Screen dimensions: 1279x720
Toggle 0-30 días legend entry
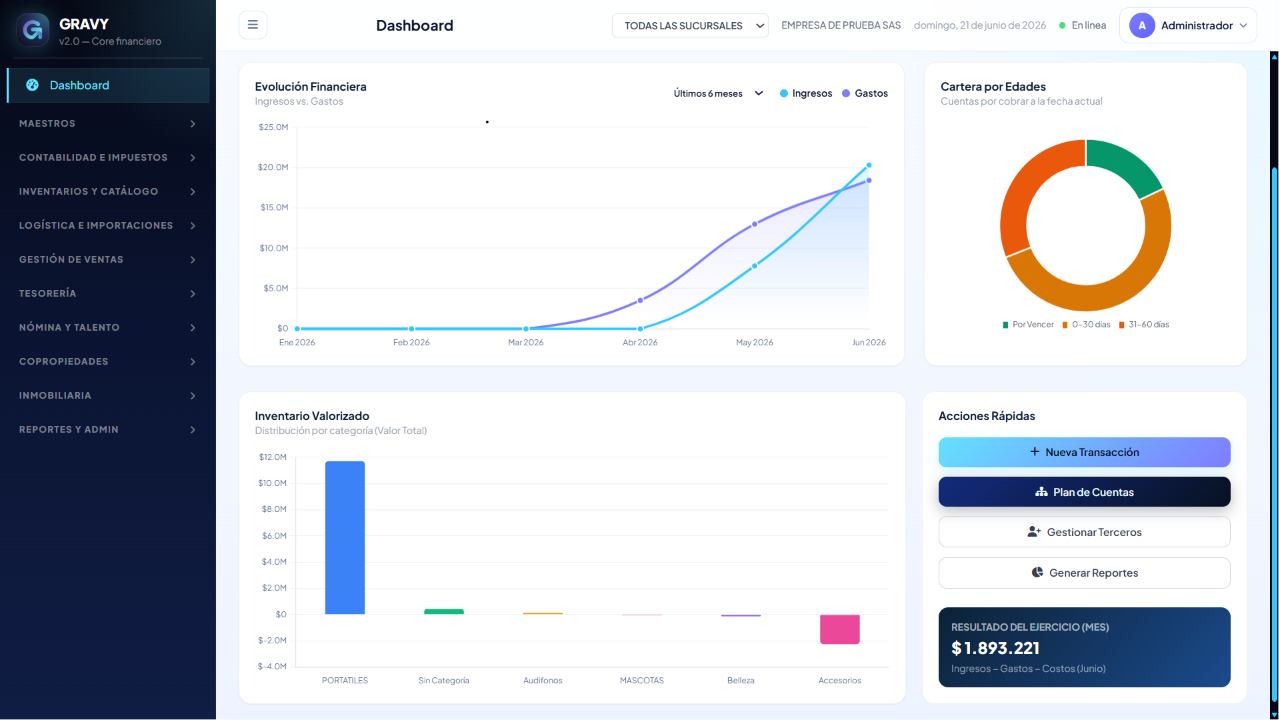pos(1086,324)
